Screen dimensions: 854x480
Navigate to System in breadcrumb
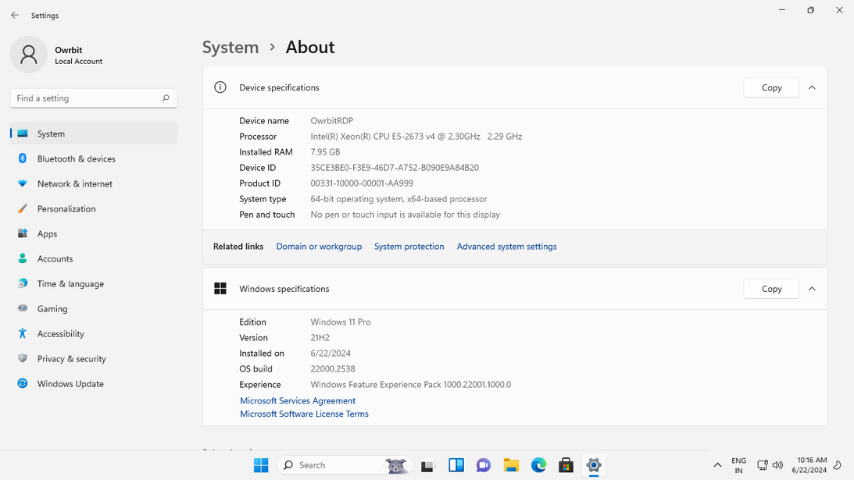pos(230,47)
